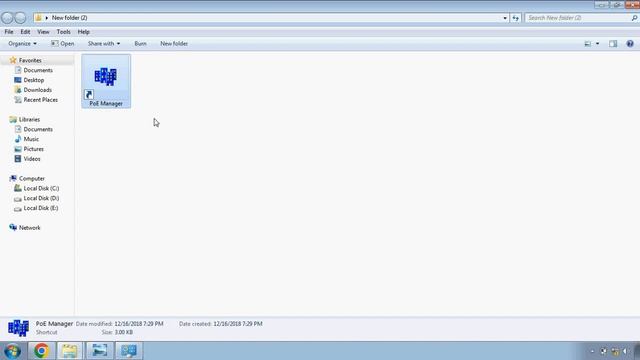Open the Pictures library
The width and height of the screenshot is (640, 360).
pos(33,149)
